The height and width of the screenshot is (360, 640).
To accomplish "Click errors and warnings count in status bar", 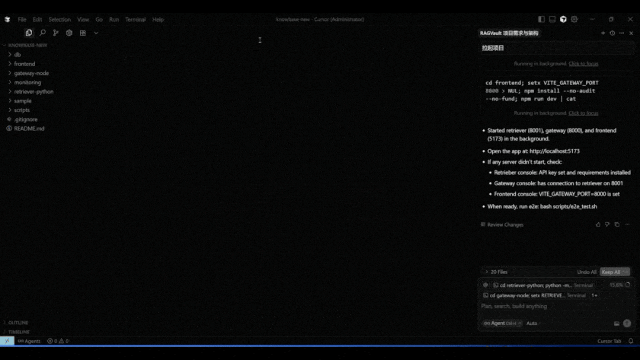I will click(58, 341).
